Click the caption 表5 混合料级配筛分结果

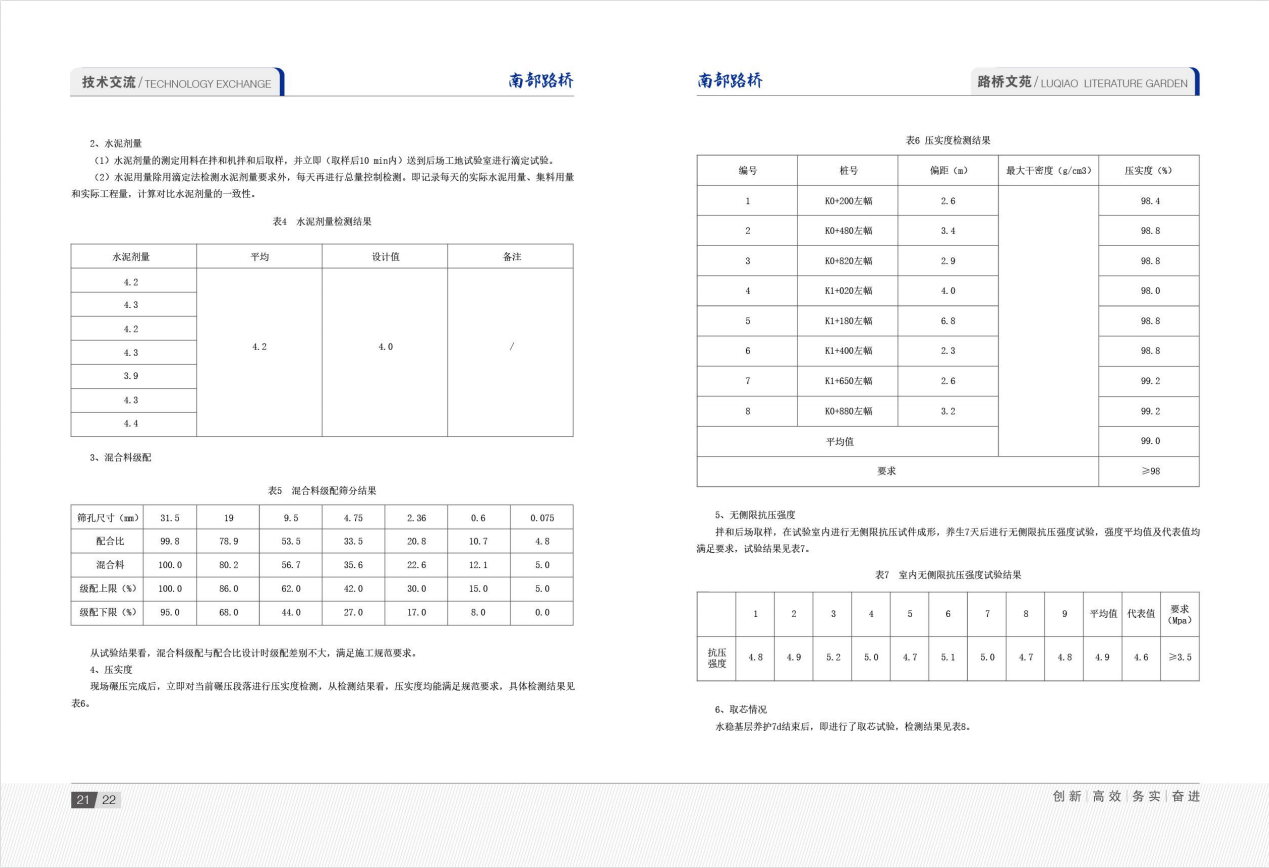[x=322, y=491]
